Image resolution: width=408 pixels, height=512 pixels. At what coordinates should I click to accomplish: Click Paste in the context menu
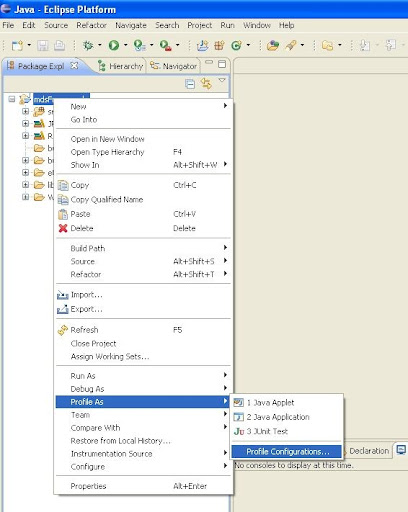[x=143, y=214]
